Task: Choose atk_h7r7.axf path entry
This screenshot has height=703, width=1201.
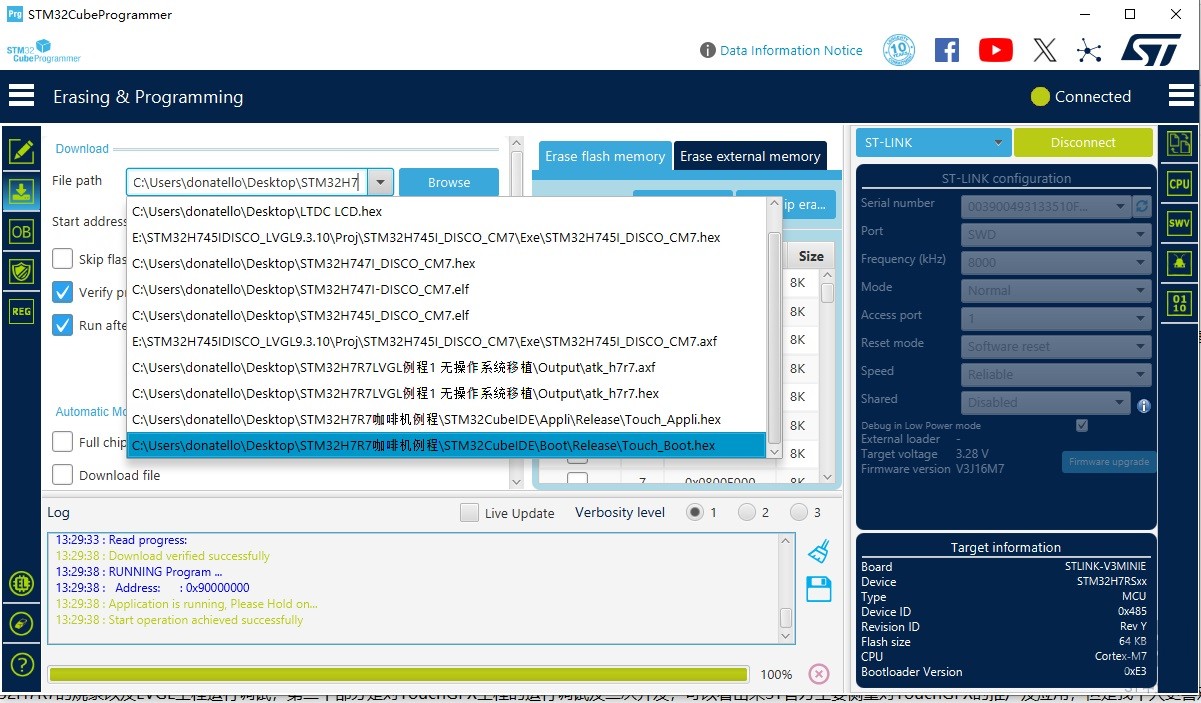Action: 447,367
